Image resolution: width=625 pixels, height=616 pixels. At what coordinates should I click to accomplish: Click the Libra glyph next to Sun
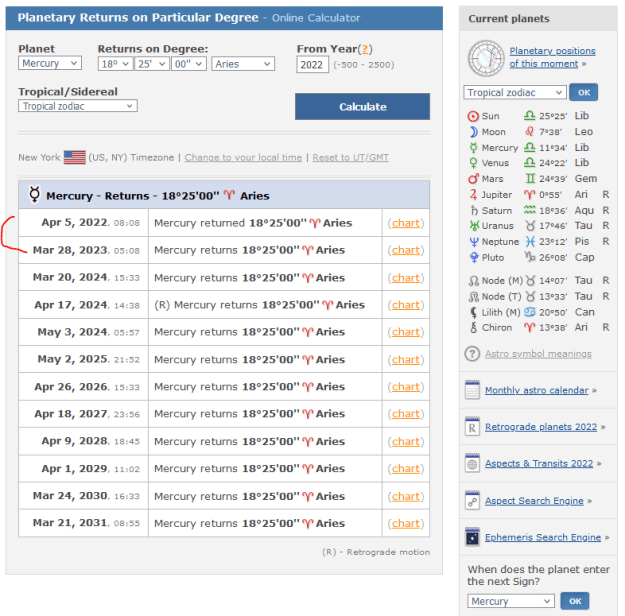[529, 116]
